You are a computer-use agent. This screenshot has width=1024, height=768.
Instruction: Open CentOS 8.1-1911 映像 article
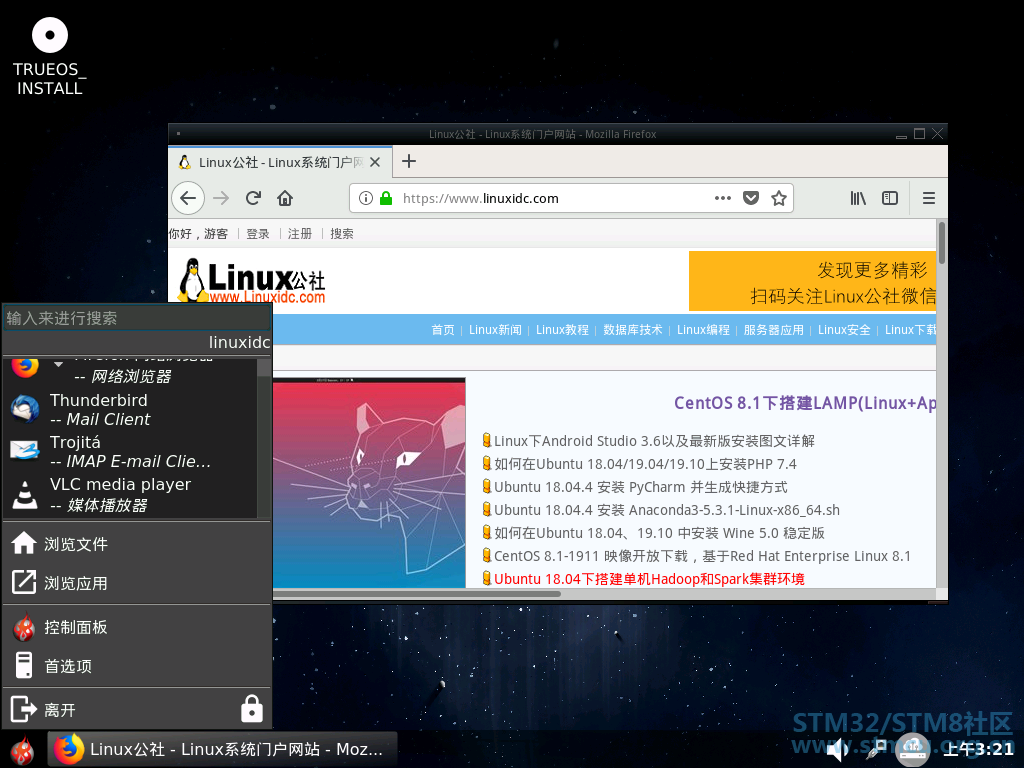click(x=702, y=556)
